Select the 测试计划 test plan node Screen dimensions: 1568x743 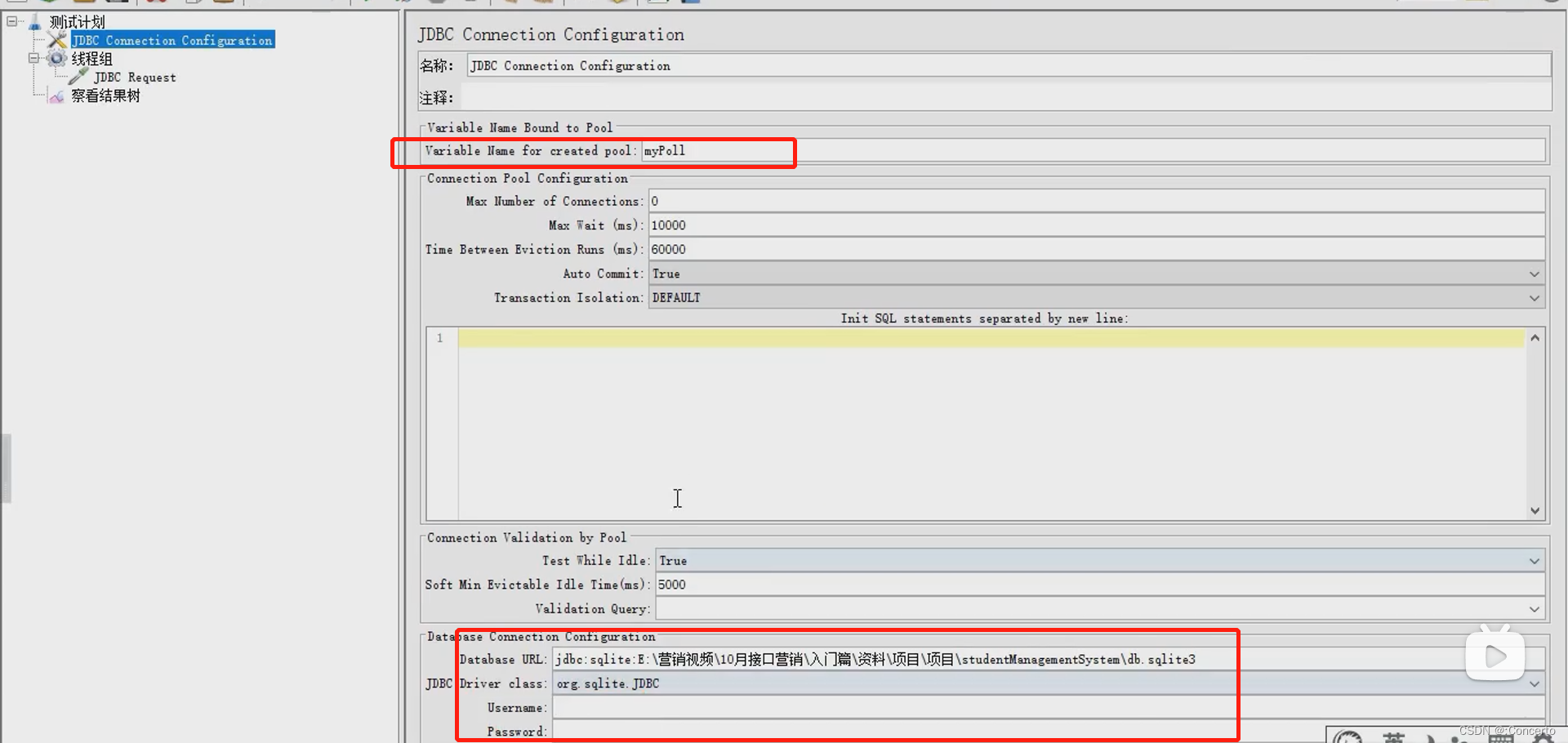(77, 22)
